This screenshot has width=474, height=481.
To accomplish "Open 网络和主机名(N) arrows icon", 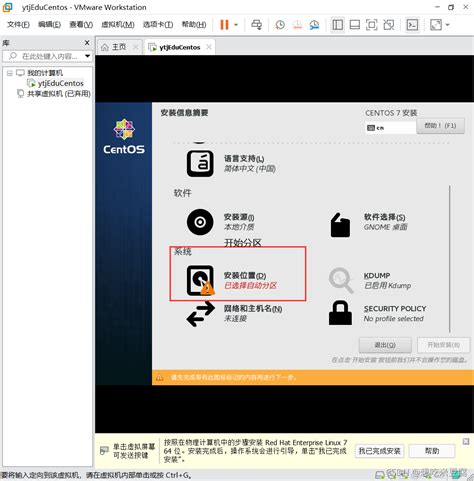I will pyautogui.click(x=200, y=314).
